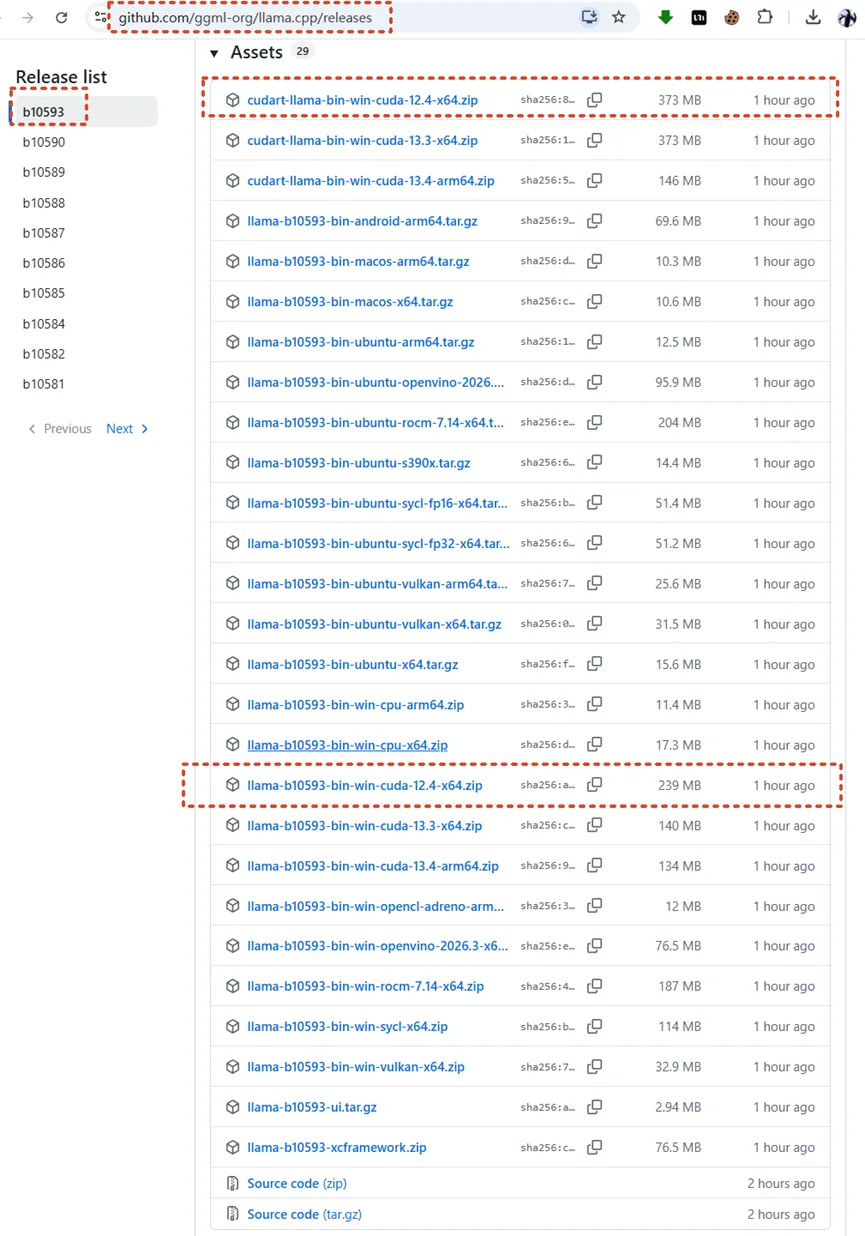The image size is (865, 1236).
Task: Select release b10590 in Release list
Action: pos(44,142)
